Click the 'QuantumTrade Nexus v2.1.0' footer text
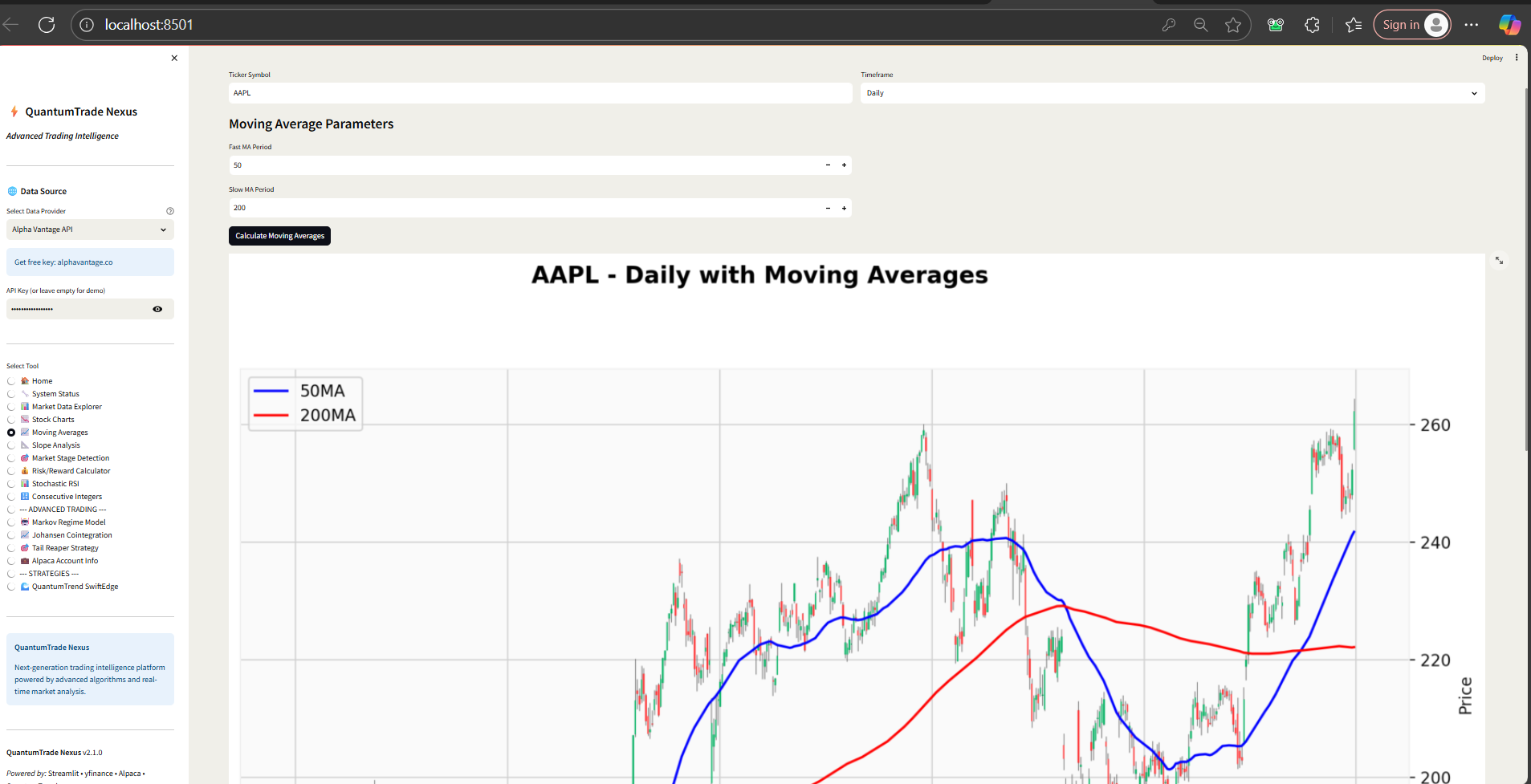Image resolution: width=1531 pixels, height=784 pixels. tap(55, 753)
